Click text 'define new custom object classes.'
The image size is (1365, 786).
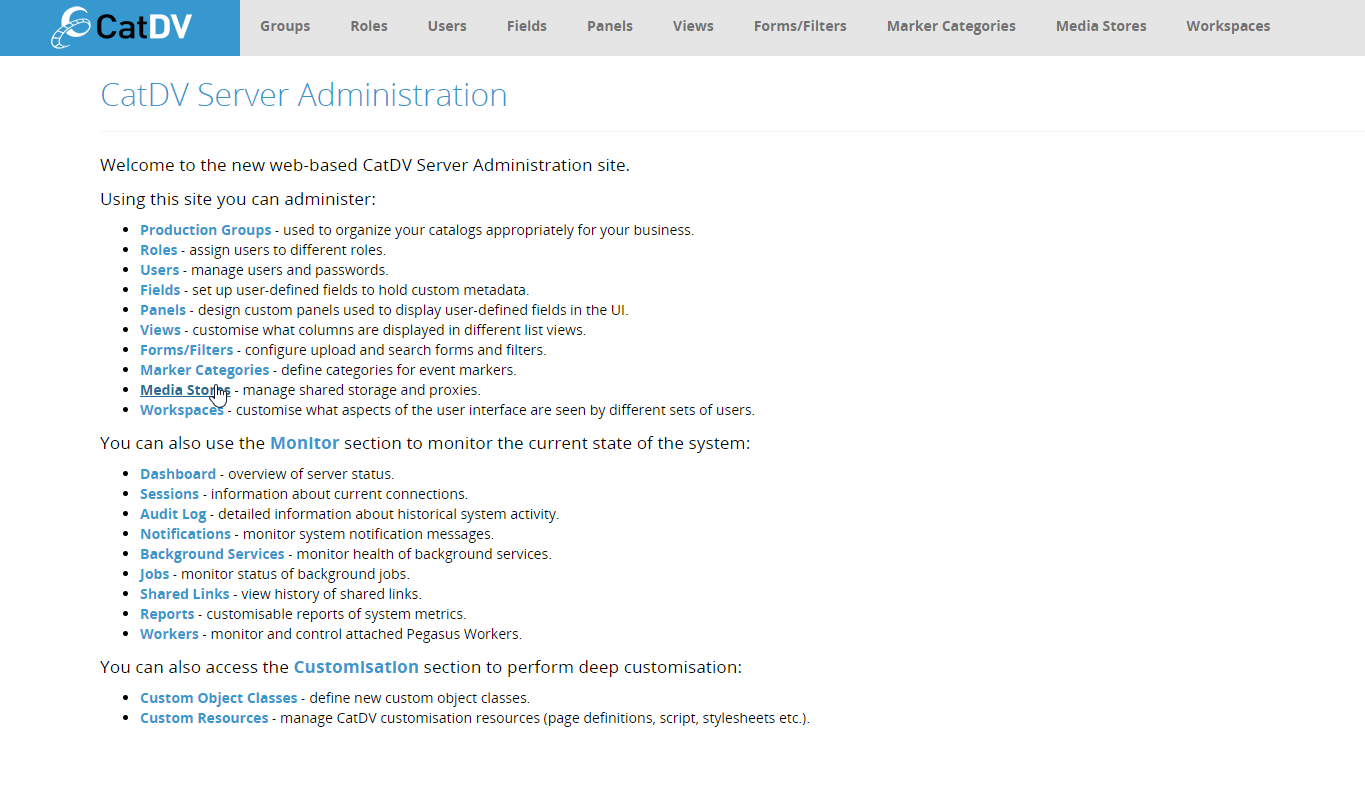point(420,698)
